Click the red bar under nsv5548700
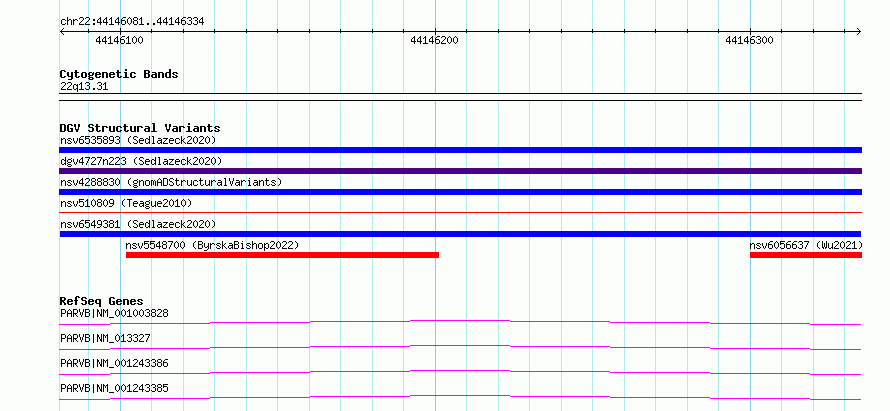The height and width of the screenshot is (411, 890). click(x=282, y=255)
